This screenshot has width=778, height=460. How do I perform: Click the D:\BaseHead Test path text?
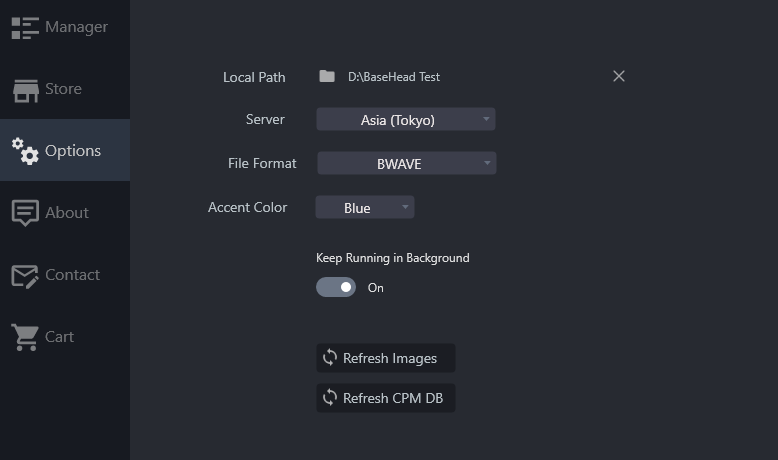[394, 77]
